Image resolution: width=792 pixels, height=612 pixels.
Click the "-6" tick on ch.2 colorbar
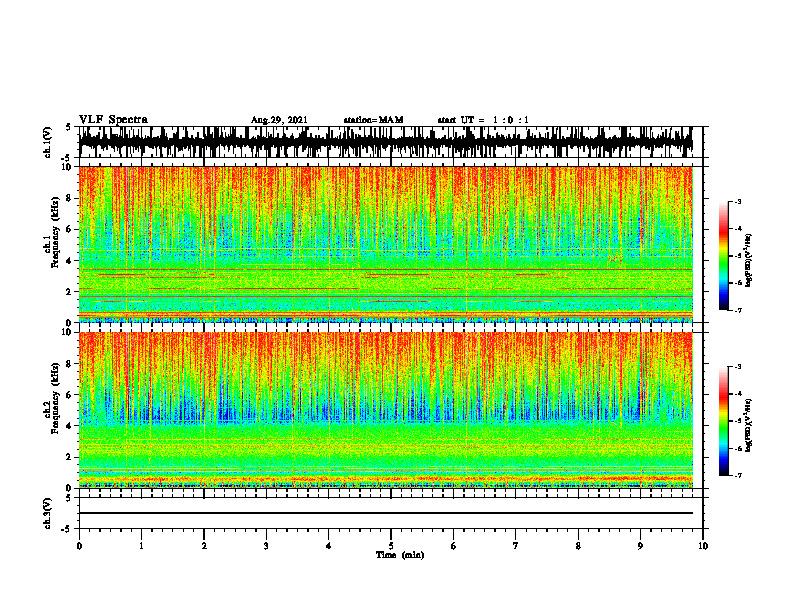(738, 448)
